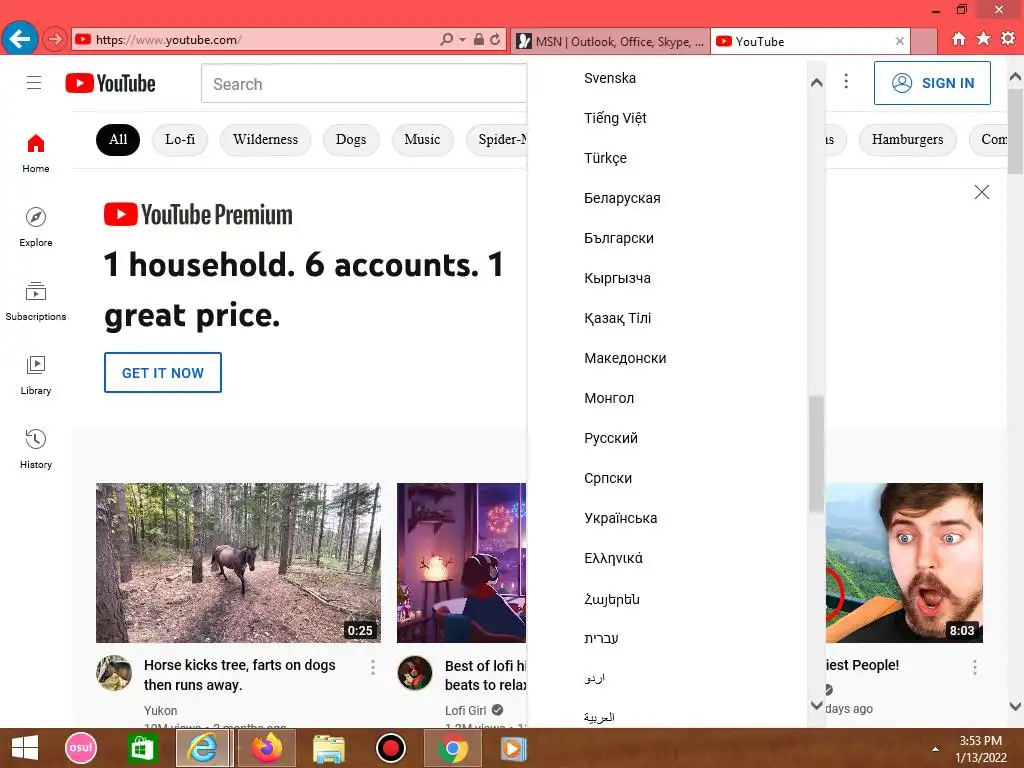Open address bar autocomplete dropdown arrow
The image size is (1024, 768).
coord(462,40)
